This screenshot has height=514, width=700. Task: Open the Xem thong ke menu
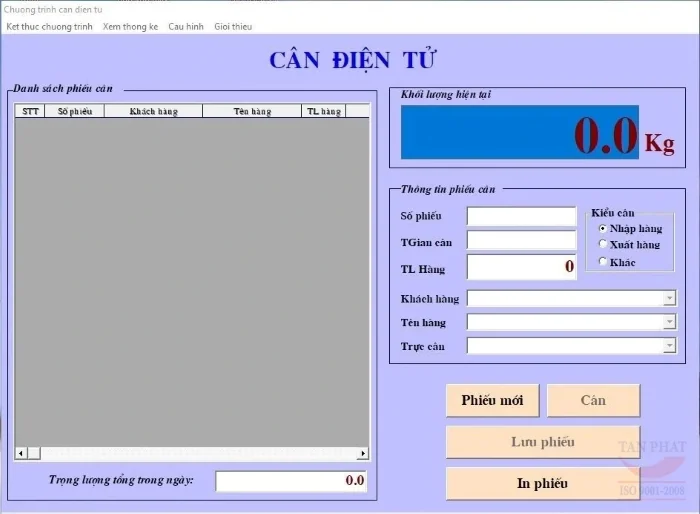130,27
